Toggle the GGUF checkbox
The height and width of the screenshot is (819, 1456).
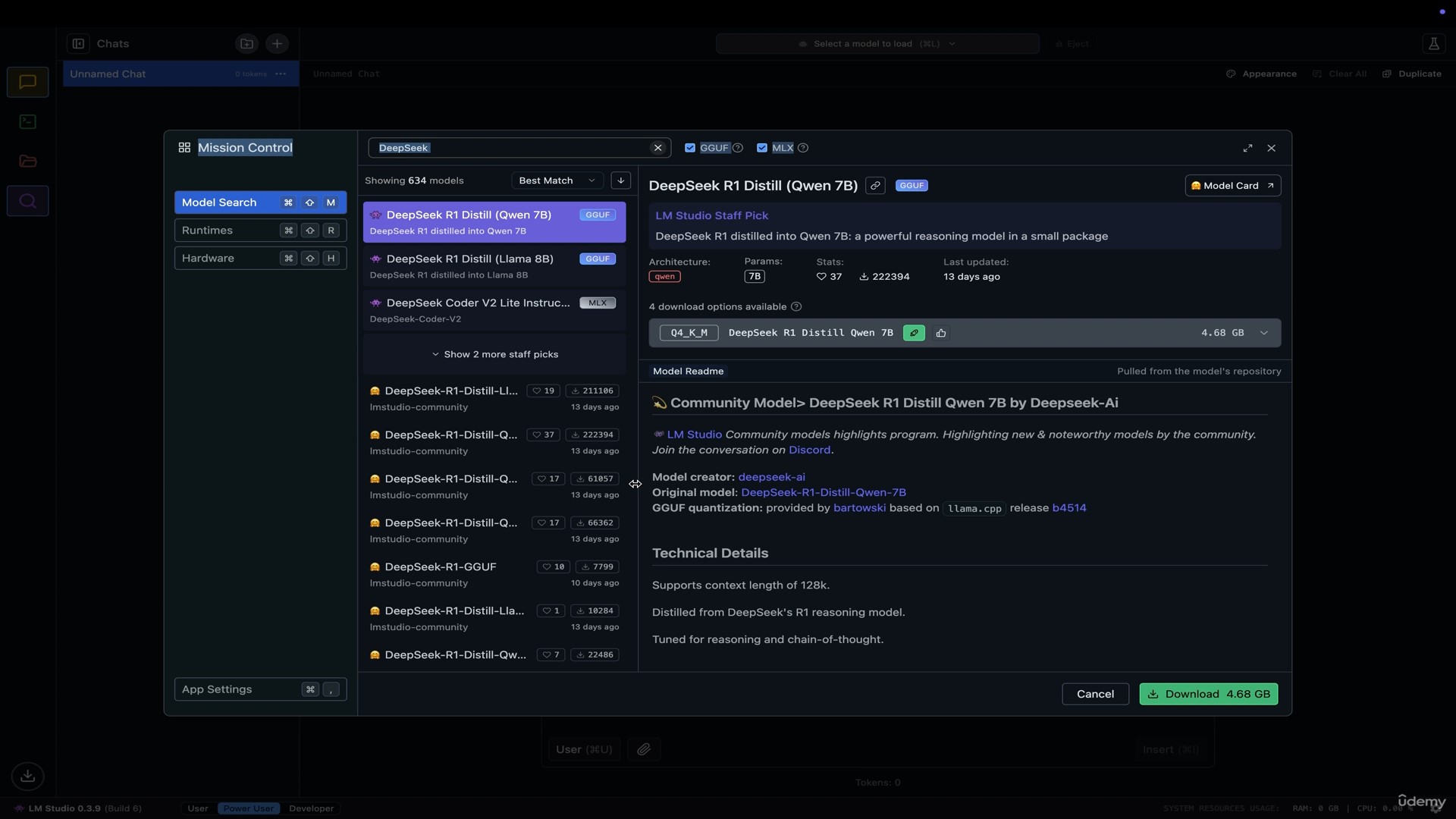[x=690, y=148]
